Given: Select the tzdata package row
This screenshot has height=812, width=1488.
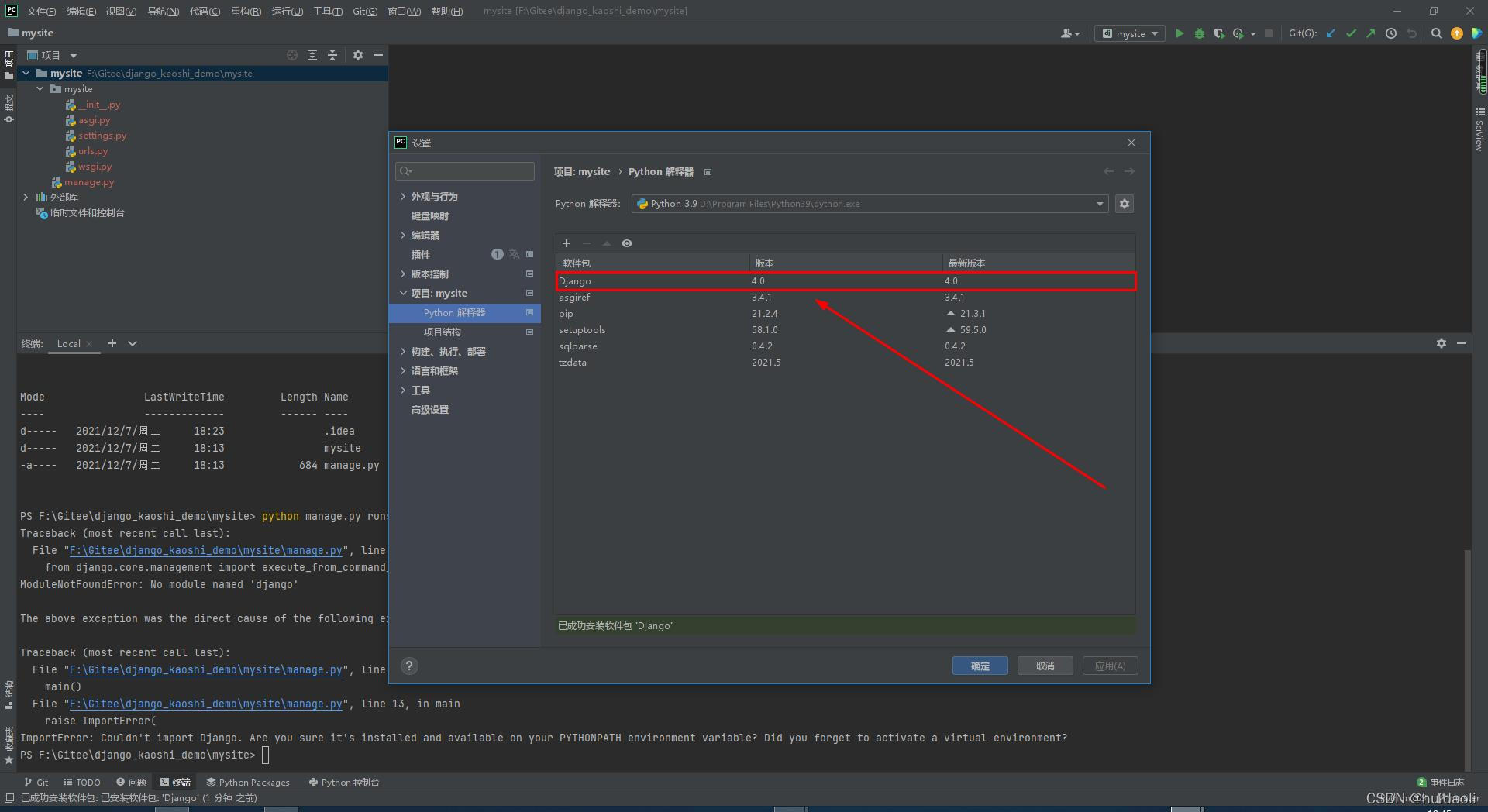Looking at the screenshot, I should click(846, 363).
